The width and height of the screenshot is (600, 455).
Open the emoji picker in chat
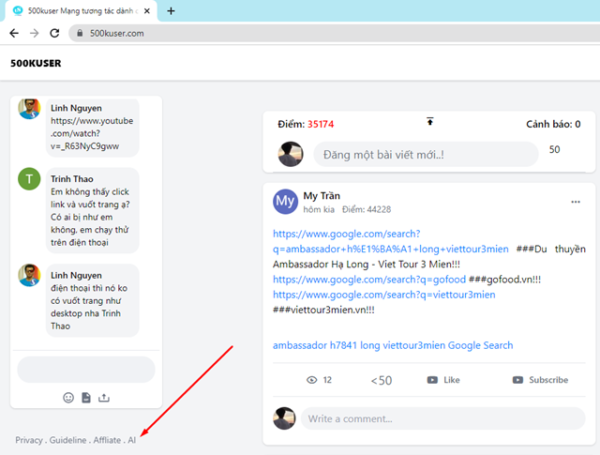(68, 398)
